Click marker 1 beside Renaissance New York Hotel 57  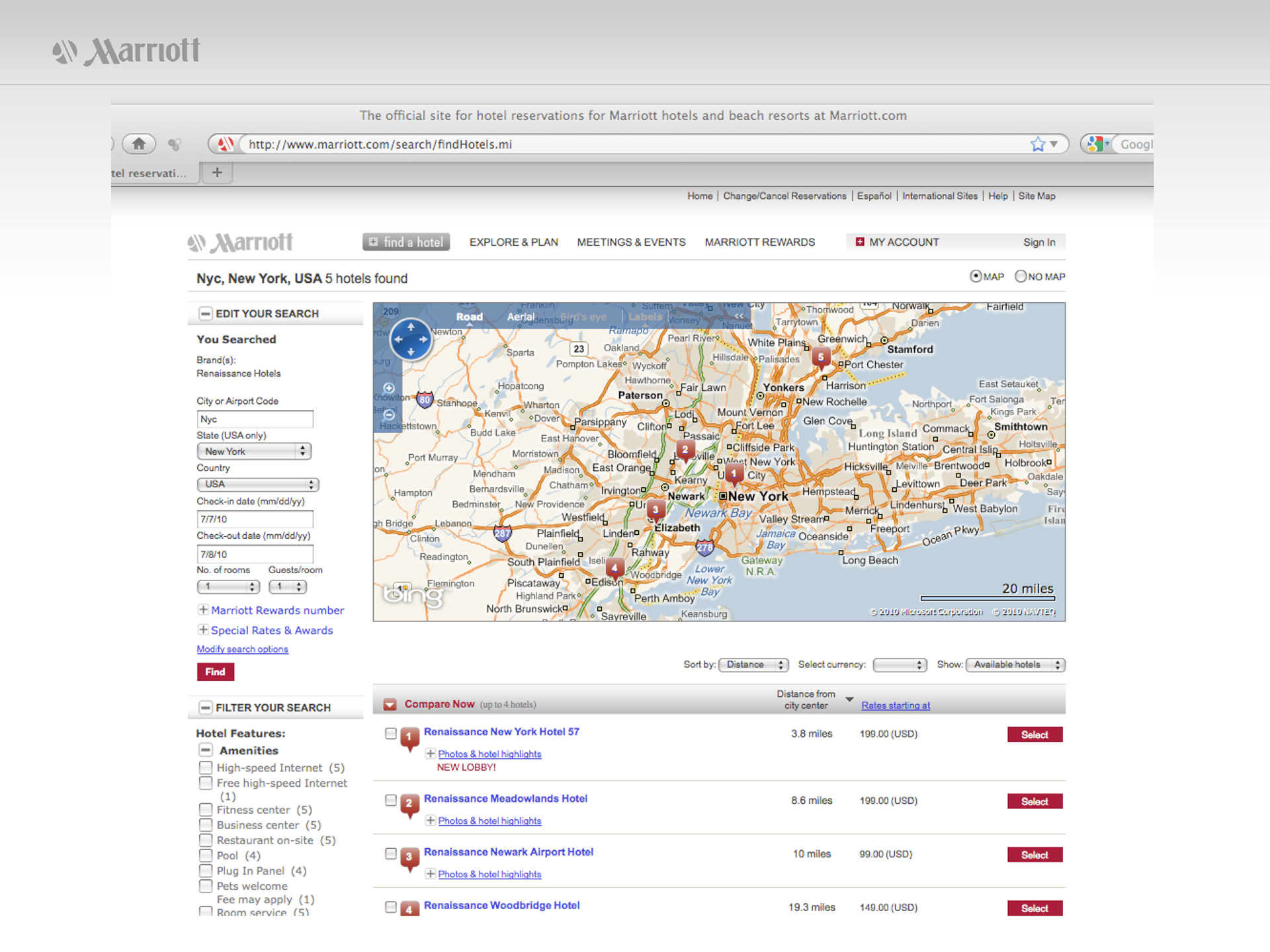[x=409, y=738]
